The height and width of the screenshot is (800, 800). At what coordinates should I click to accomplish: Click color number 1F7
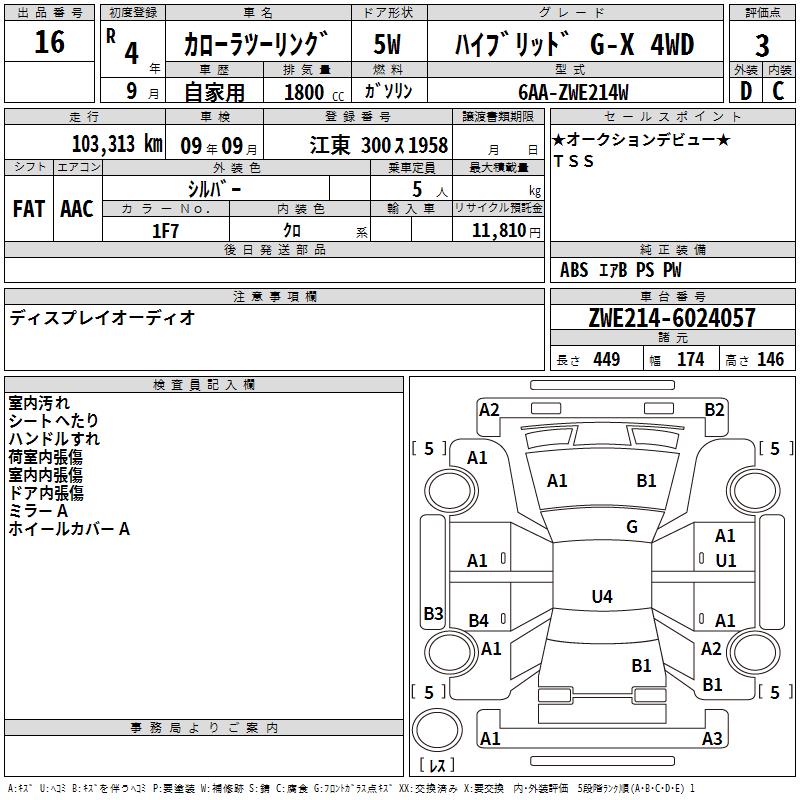tap(165, 231)
